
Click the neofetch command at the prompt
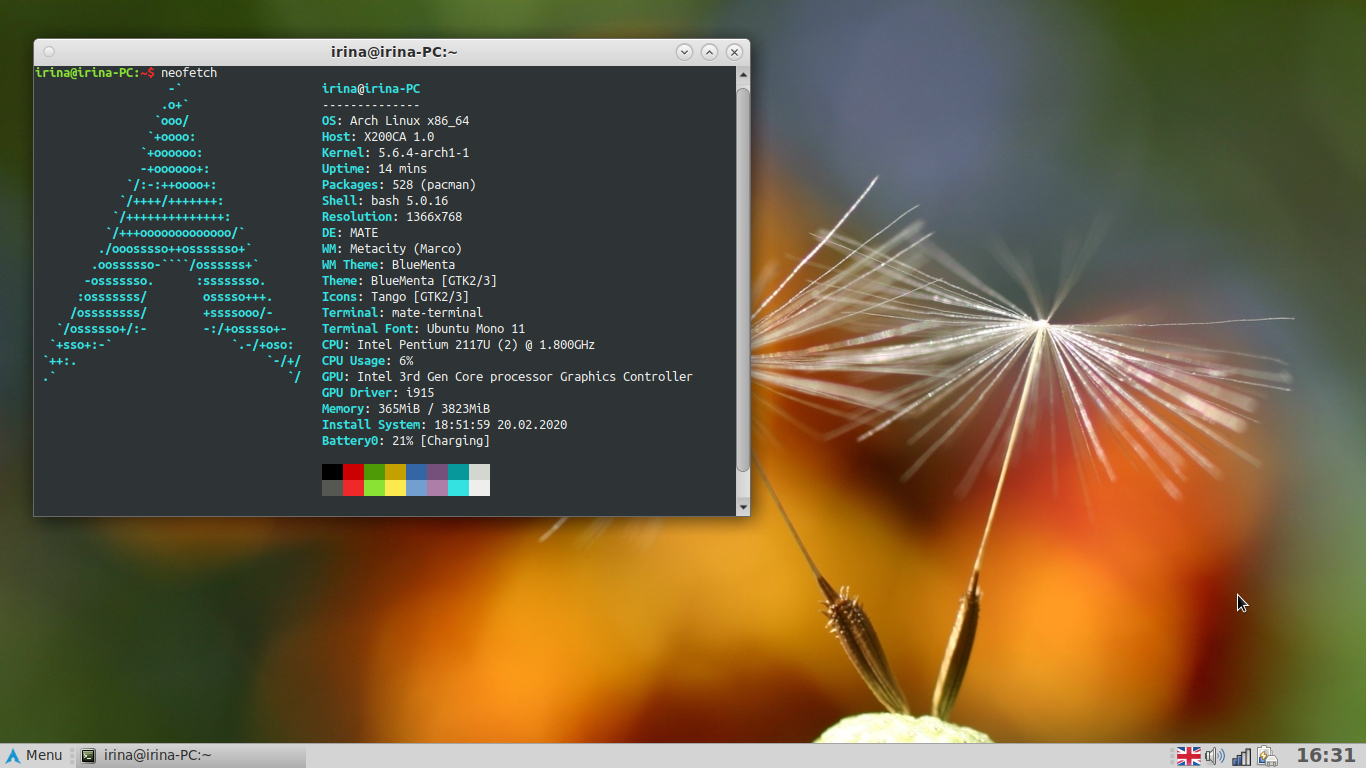[189, 73]
